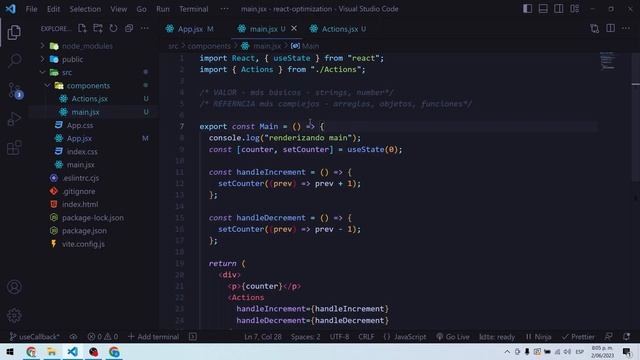Click components in the breadcrumb path
The image size is (640, 360).
click(209, 46)
